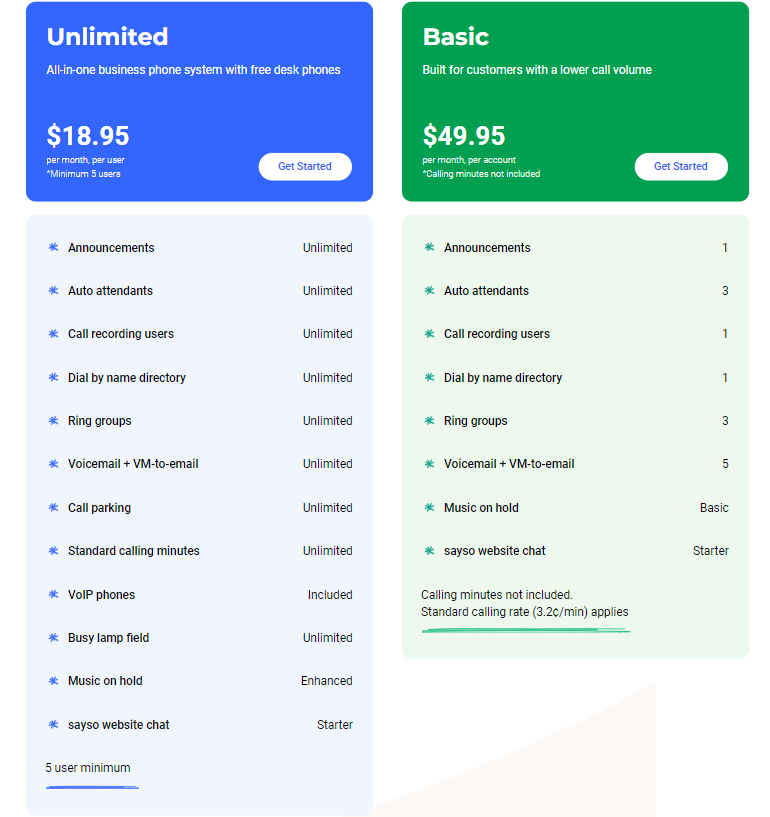Click the green star icon beside Basic Announcements
The width and height of the screenshot is (770, 817).
point(430,248)
